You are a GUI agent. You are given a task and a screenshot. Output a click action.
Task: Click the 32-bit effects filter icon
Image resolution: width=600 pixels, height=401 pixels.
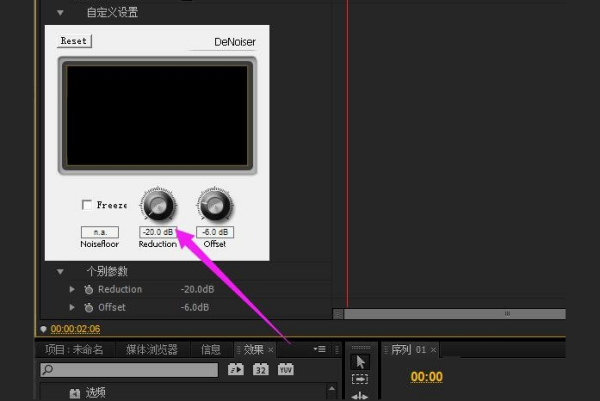[261, 370]
